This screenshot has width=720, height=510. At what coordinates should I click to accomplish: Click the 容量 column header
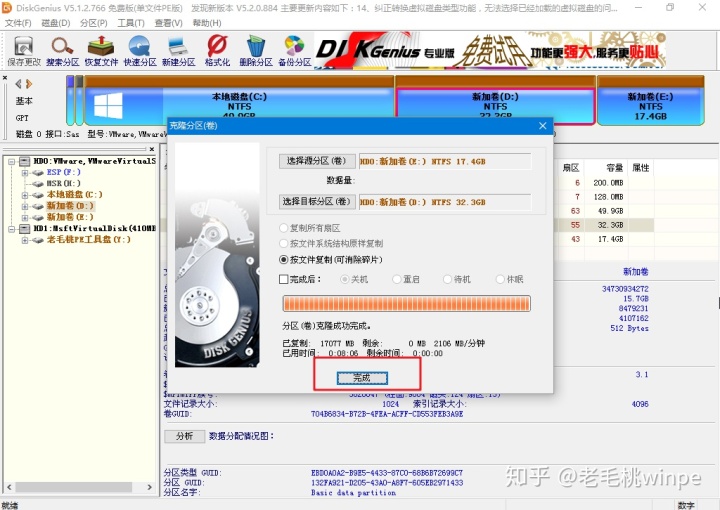point(613,168)
